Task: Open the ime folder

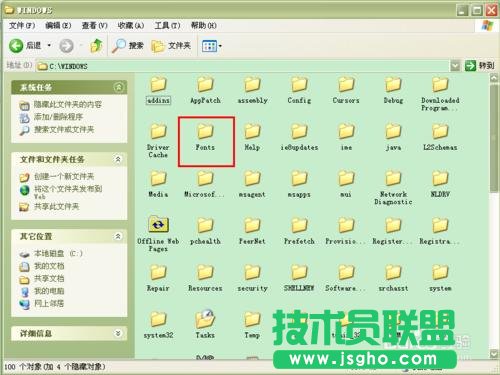Action: pos(346,137)
